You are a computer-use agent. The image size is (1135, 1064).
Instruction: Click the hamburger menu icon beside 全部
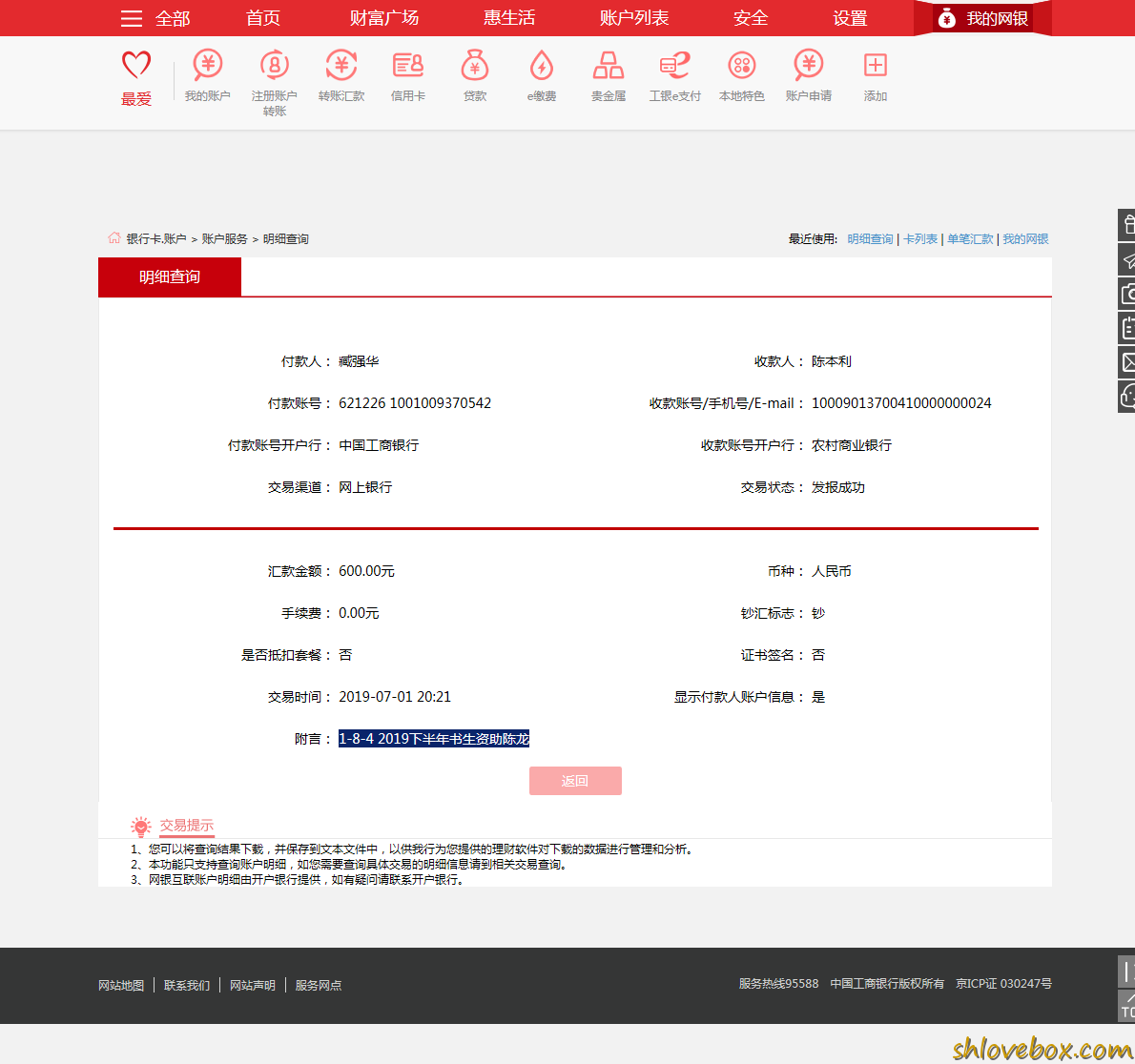click(x=131, y=18)
